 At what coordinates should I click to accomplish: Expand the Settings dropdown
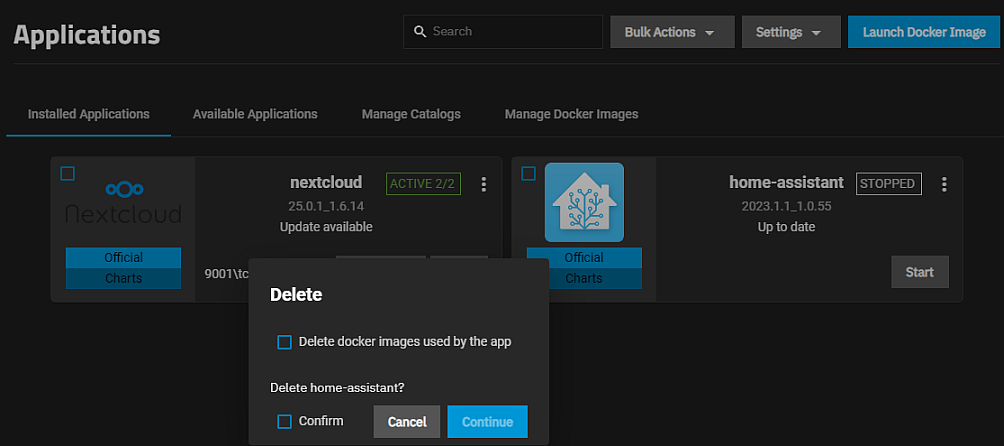click(791, 32)
